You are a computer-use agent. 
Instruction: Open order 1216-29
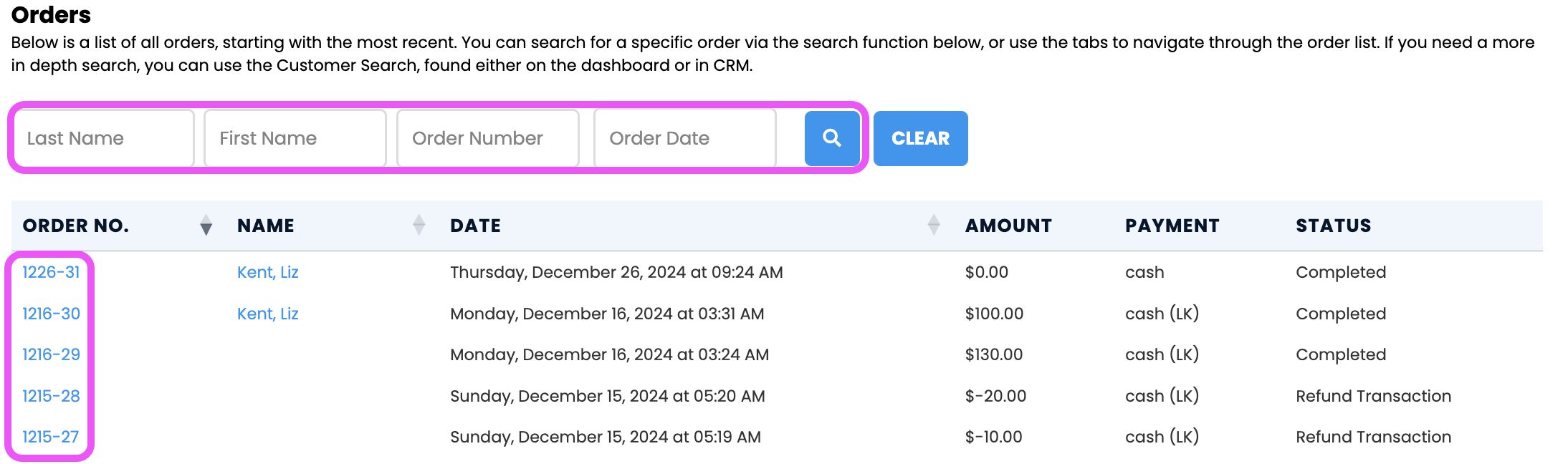[51, 354]
